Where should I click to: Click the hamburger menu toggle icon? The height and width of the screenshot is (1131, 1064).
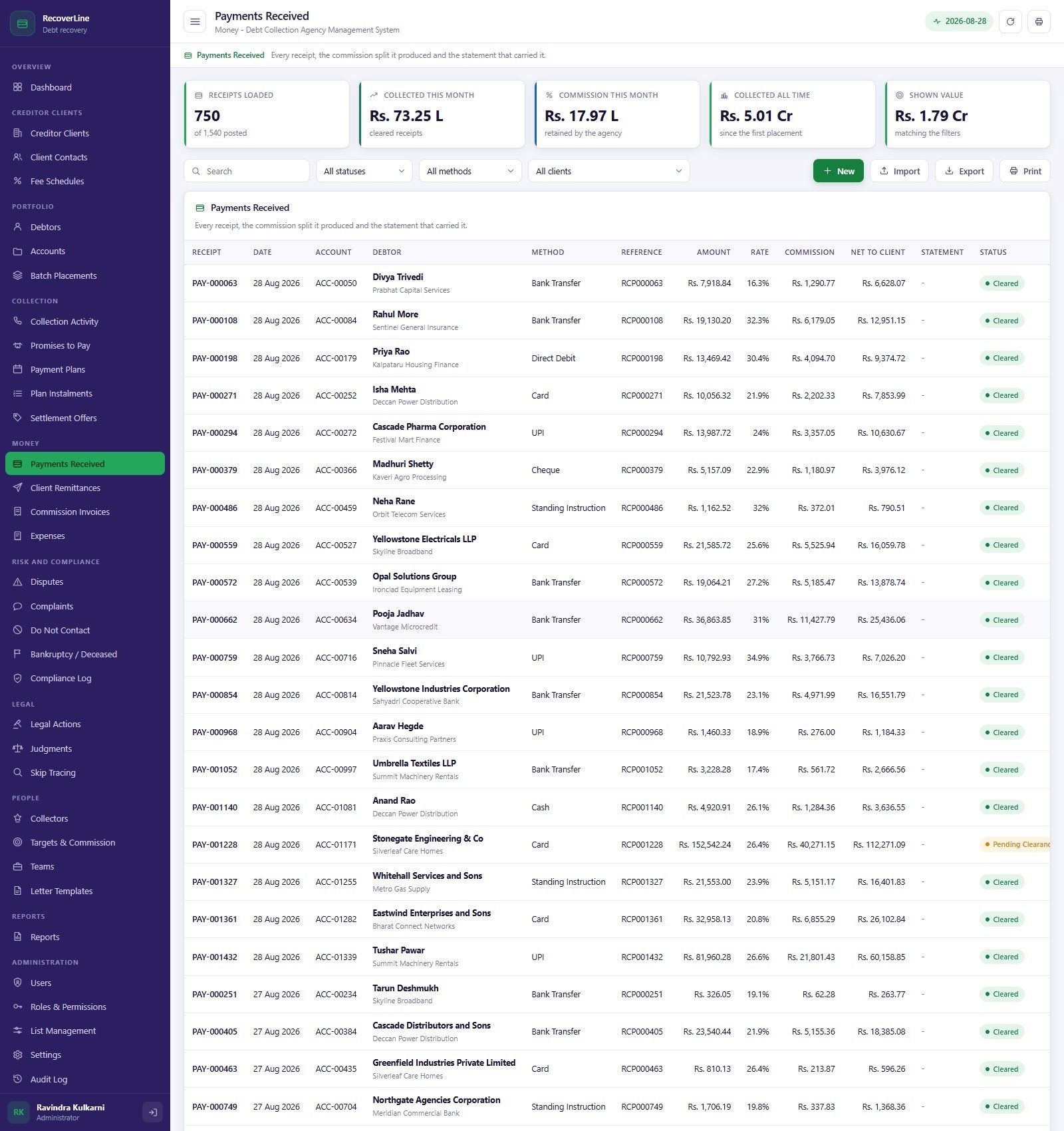point(195,21)
